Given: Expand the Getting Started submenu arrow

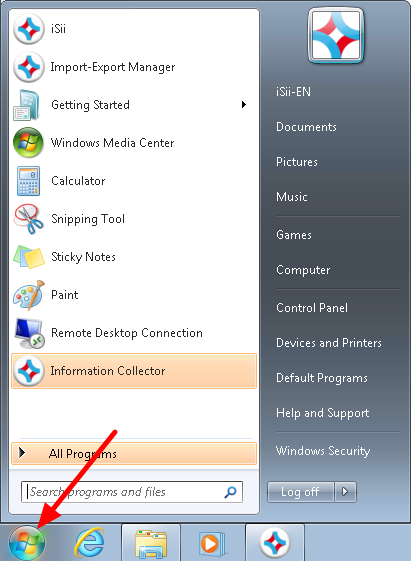Looking at the screenshot, I should point(244,104).
